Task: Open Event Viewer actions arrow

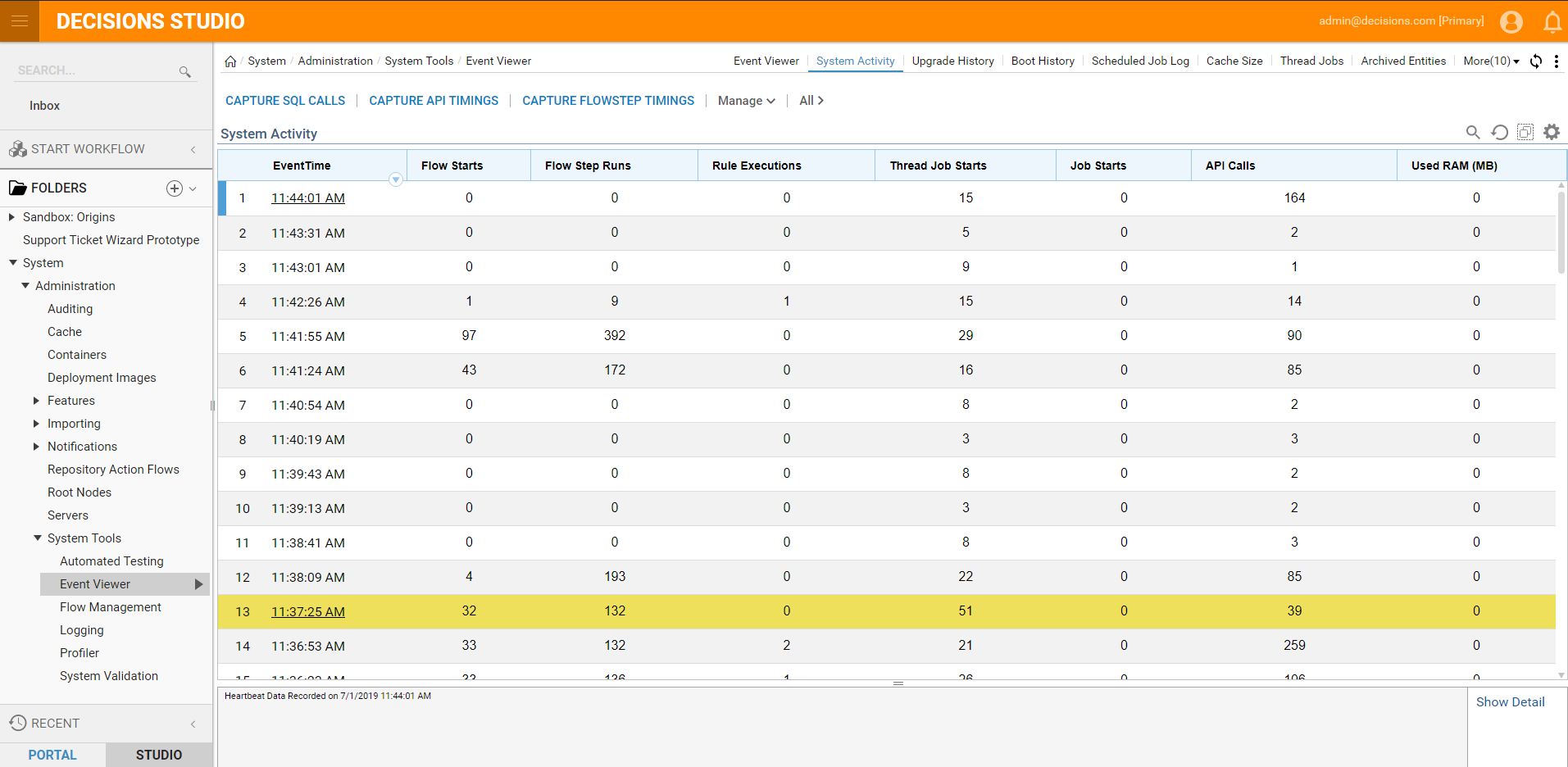Action: click(x=198, y=584)
